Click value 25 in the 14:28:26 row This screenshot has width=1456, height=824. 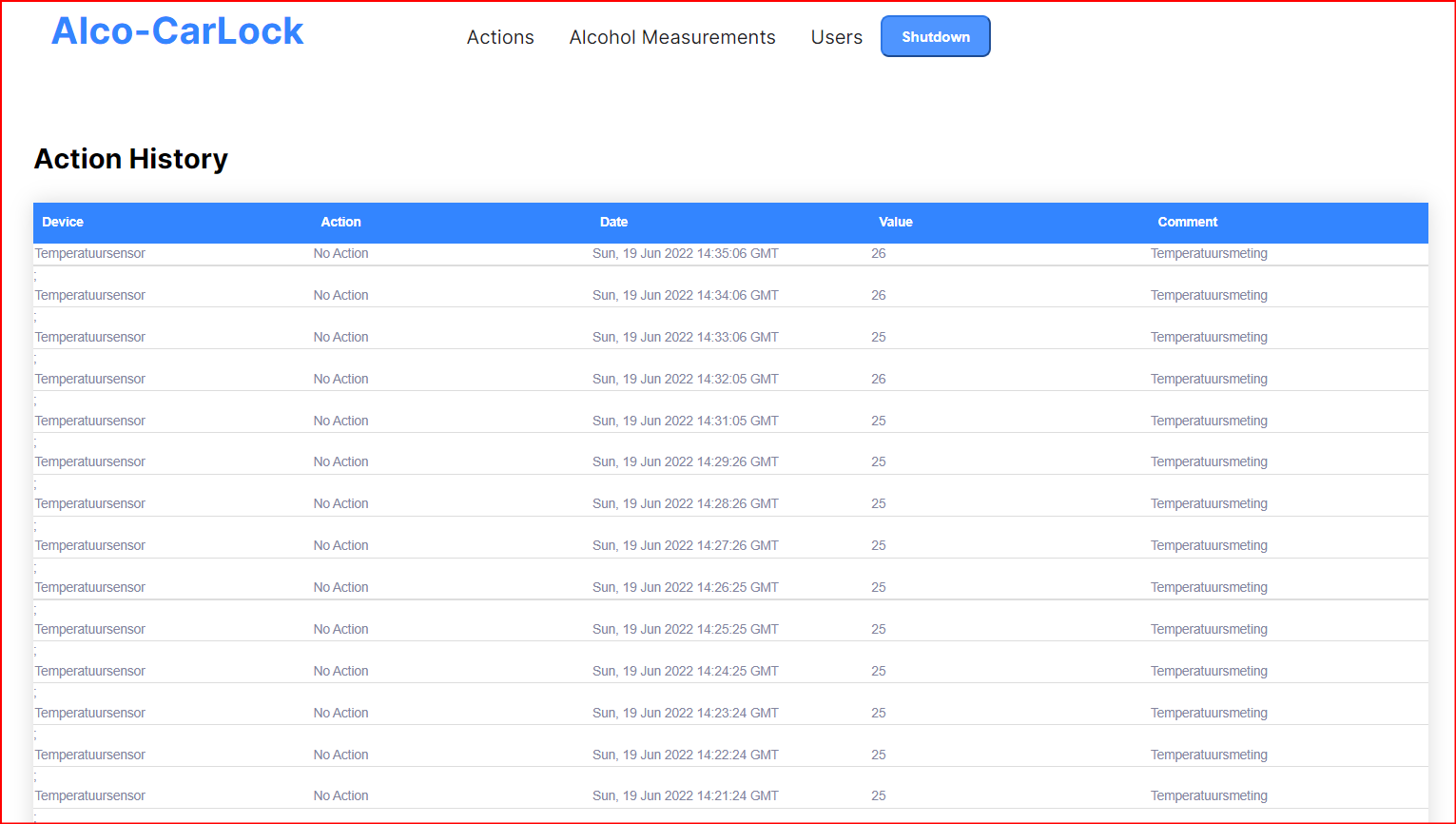879,503
